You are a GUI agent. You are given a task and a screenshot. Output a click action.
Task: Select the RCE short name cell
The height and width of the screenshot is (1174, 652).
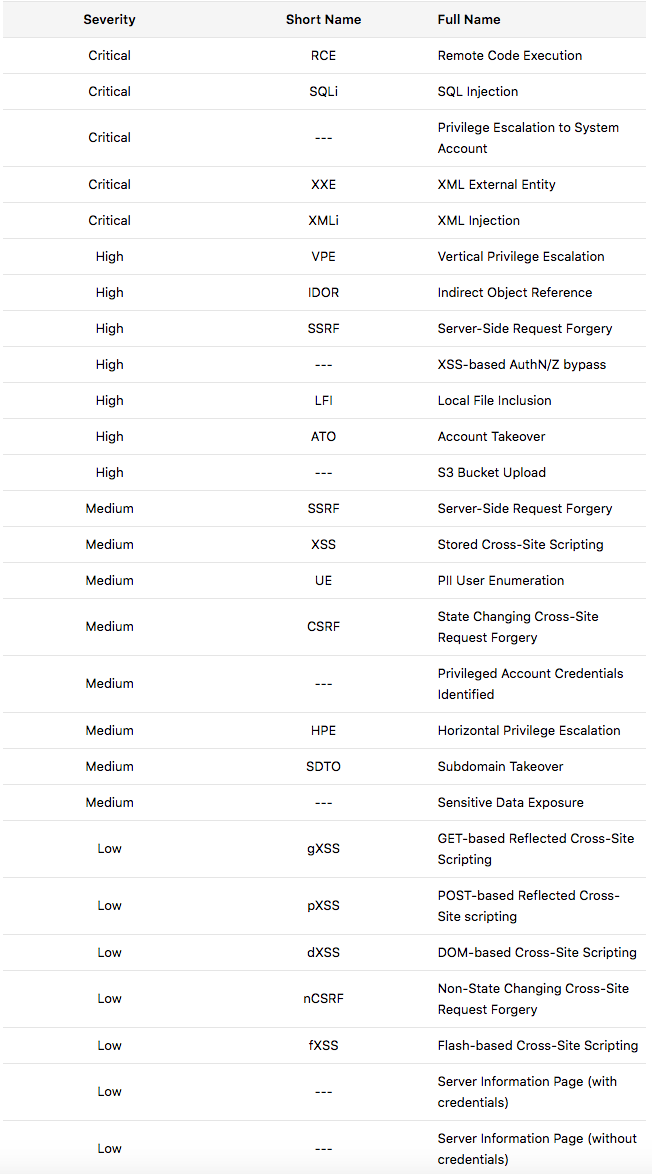coord(323,55)
